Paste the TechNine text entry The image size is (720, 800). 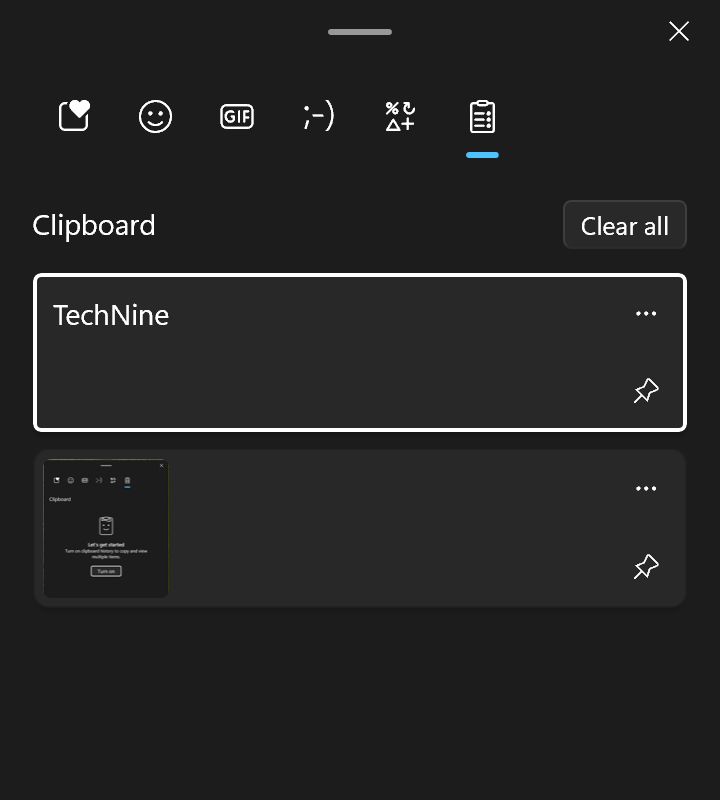pos(111,315)
